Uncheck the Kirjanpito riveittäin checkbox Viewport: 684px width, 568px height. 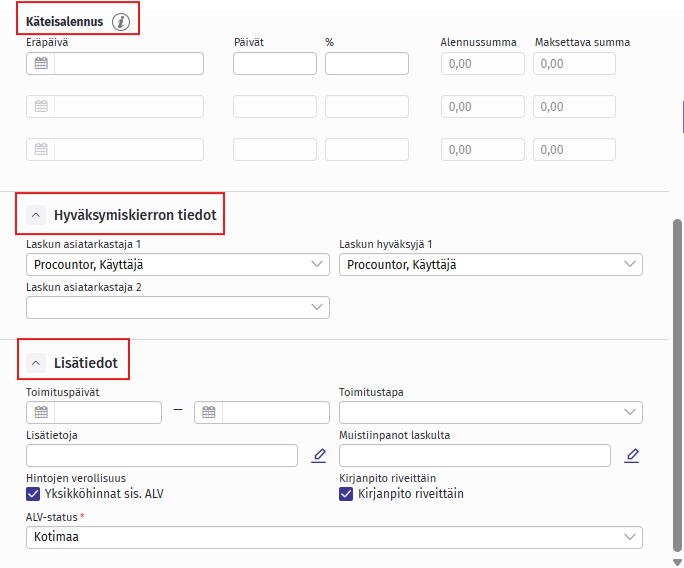click(x=347, y=494)
